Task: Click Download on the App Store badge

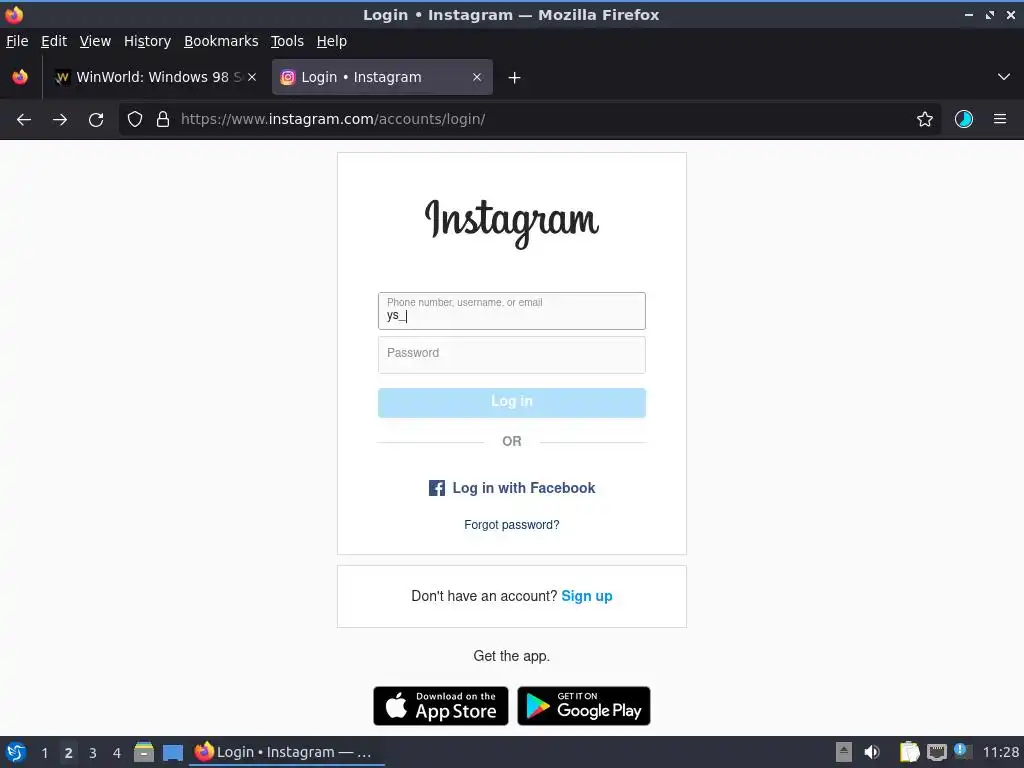Action: 441,706
